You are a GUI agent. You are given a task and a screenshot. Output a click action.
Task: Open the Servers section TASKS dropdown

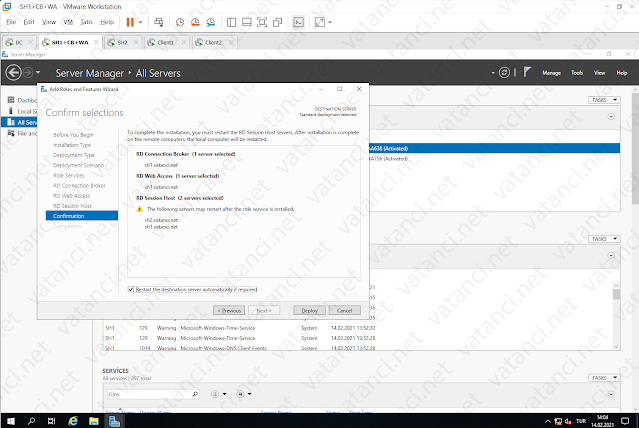604,100
